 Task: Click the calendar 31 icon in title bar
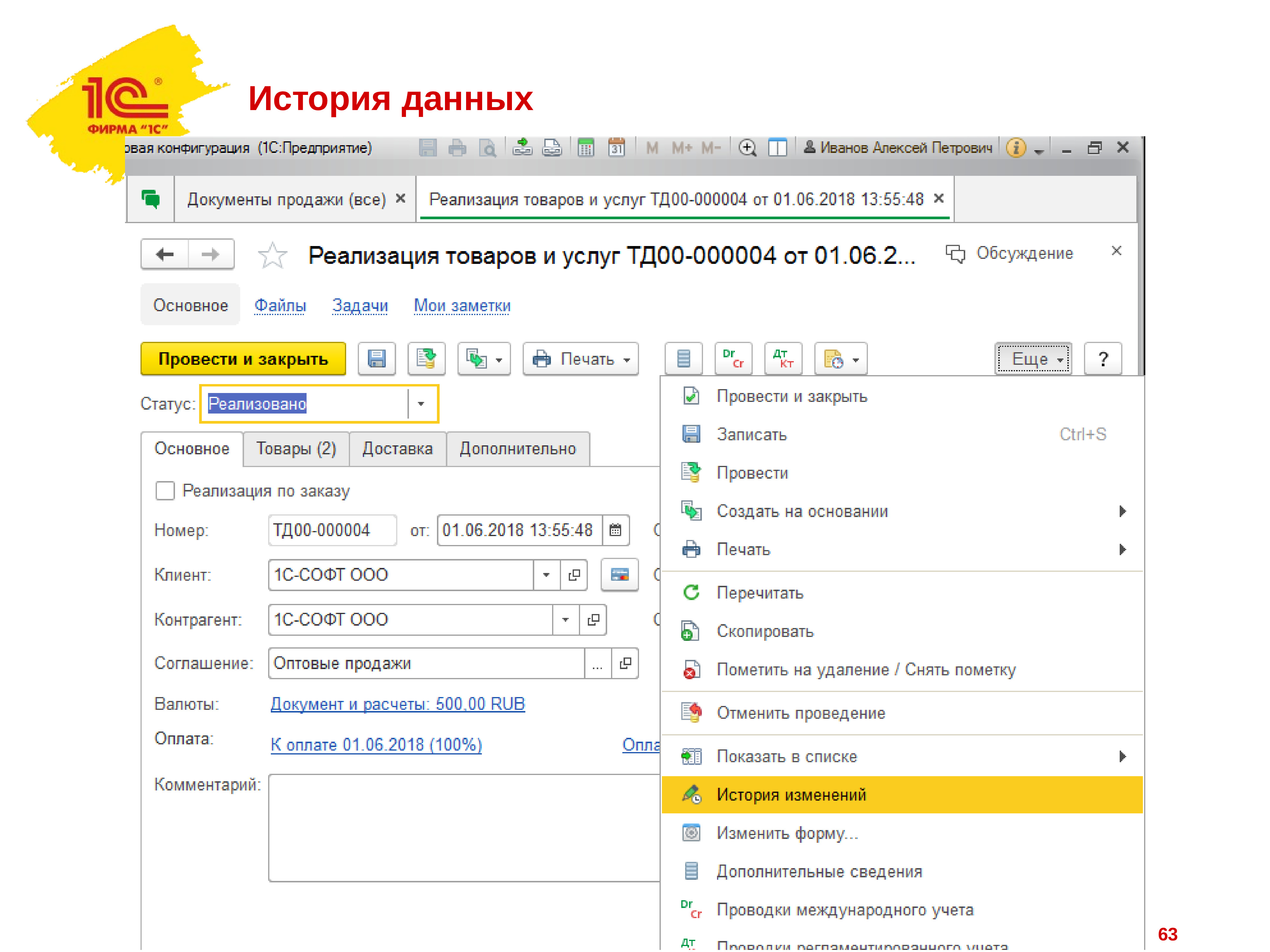(x=617, y=148)
